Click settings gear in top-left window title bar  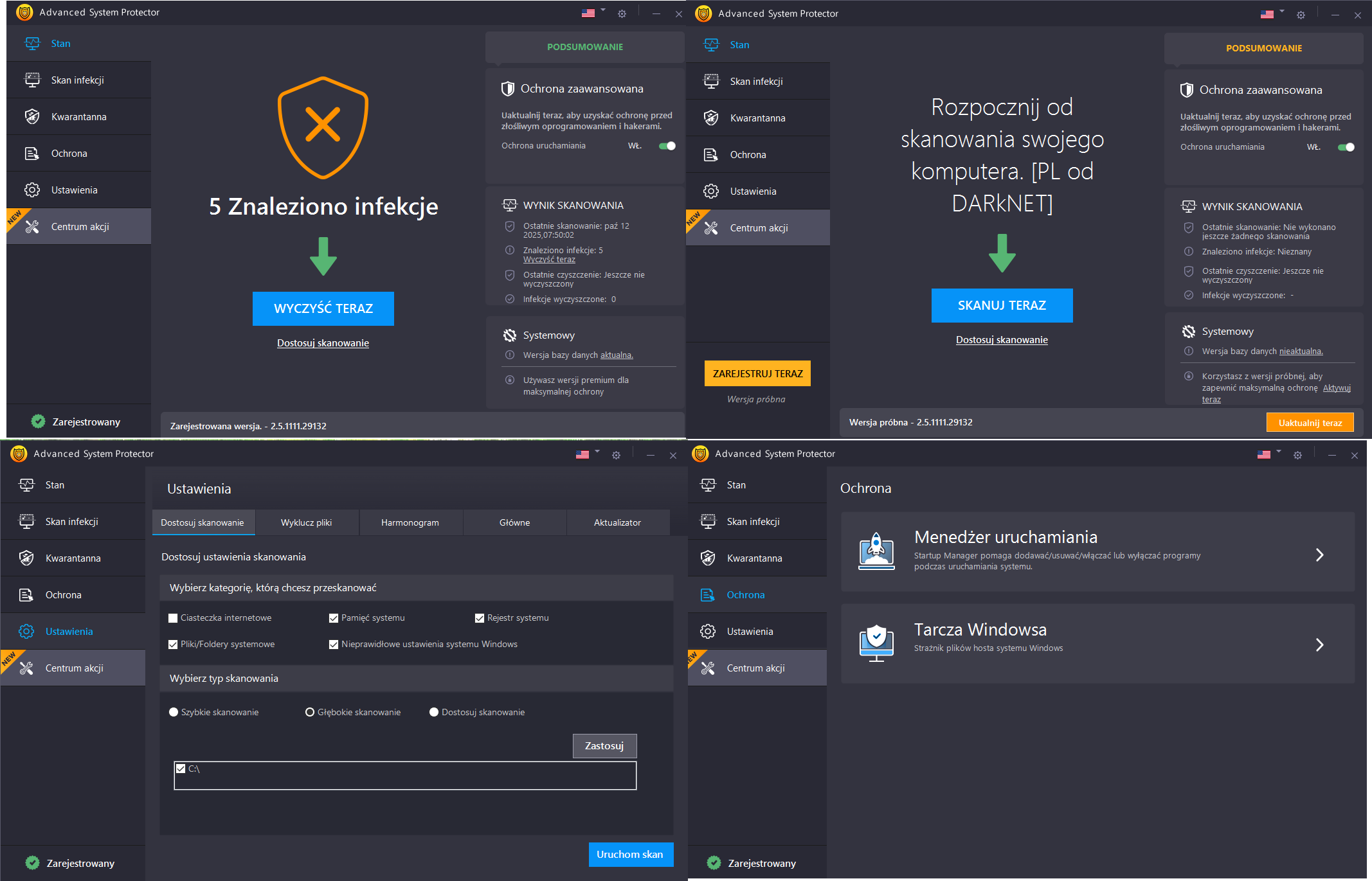click(622, 13)
